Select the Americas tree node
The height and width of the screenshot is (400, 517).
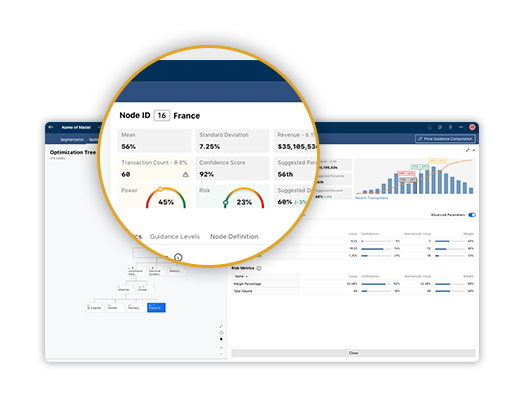click(x=125, y=289)
